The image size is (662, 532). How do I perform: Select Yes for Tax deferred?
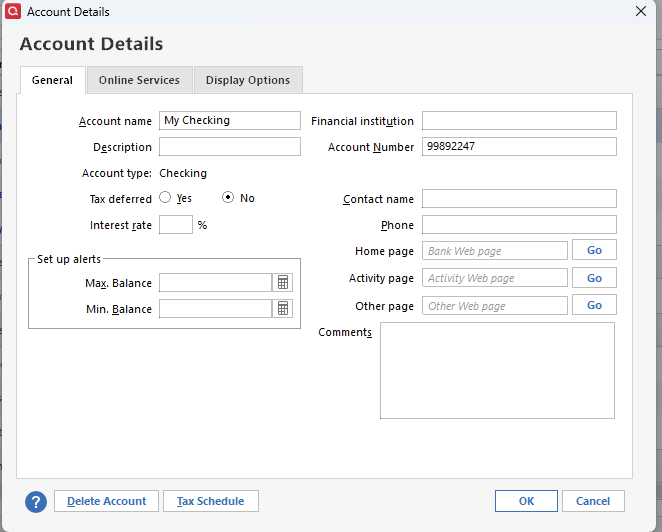[x=165, y=198]
